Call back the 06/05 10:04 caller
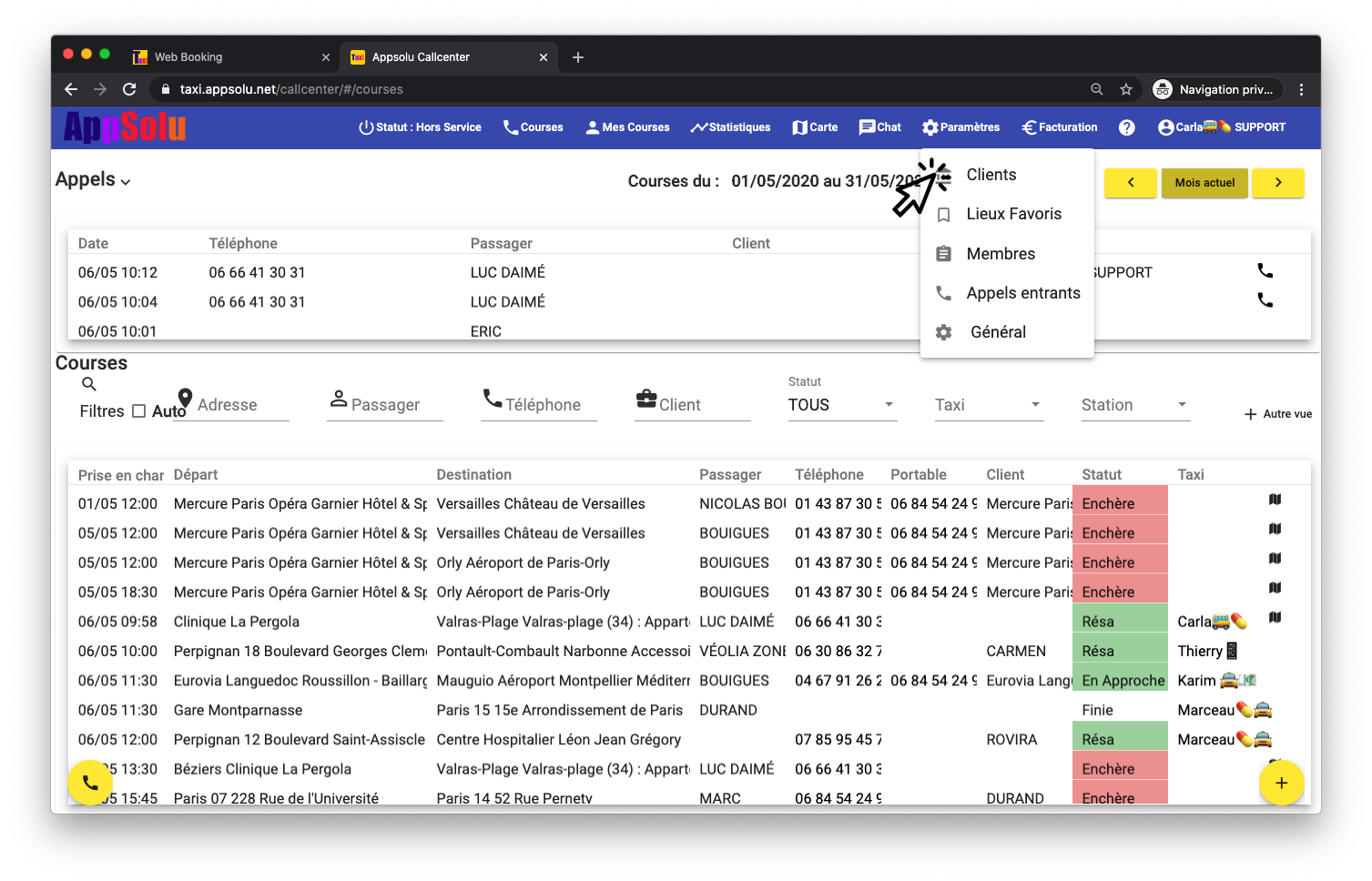 pos(1265,300)
